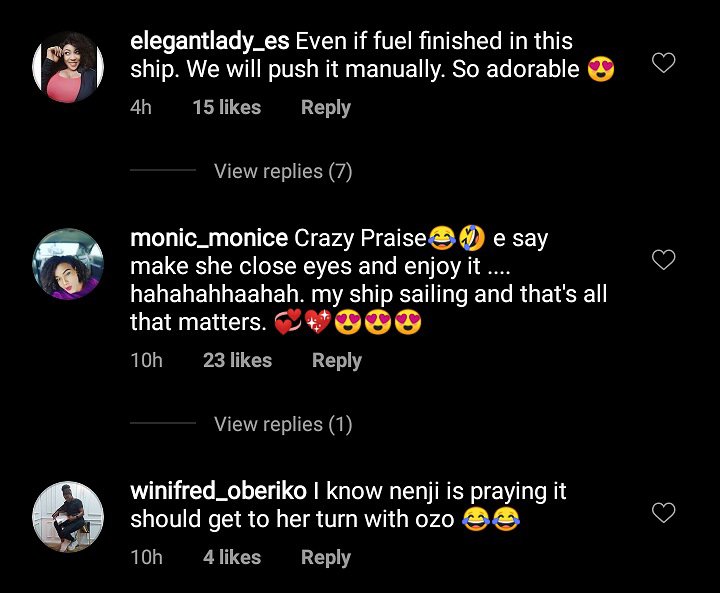Tap heart on monic_monice's comment

click(663, 261)
